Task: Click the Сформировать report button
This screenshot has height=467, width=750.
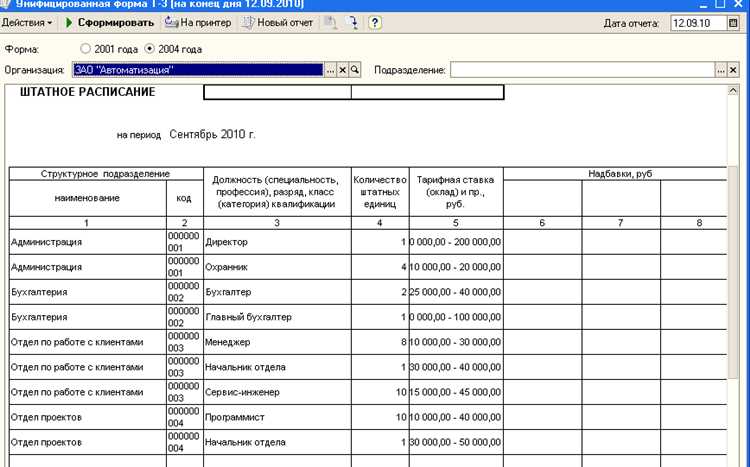Action: [x=110, y=22]
